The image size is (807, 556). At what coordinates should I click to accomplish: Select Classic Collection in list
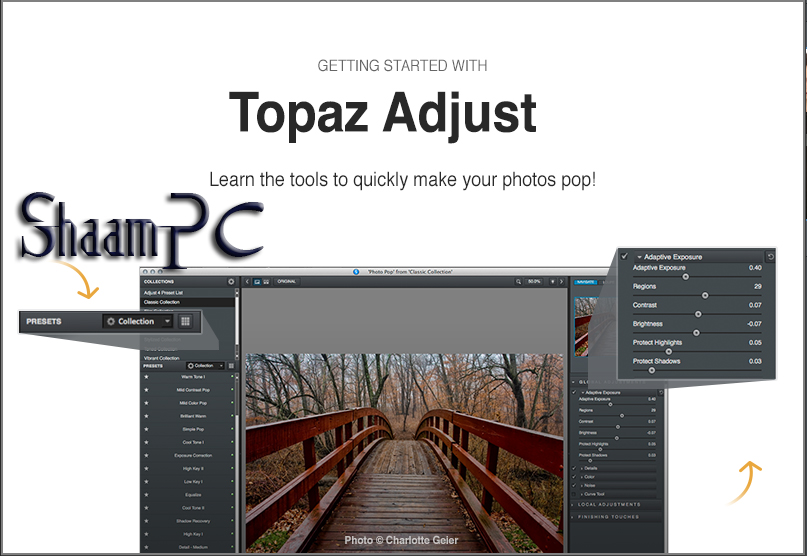coord(162,302)
